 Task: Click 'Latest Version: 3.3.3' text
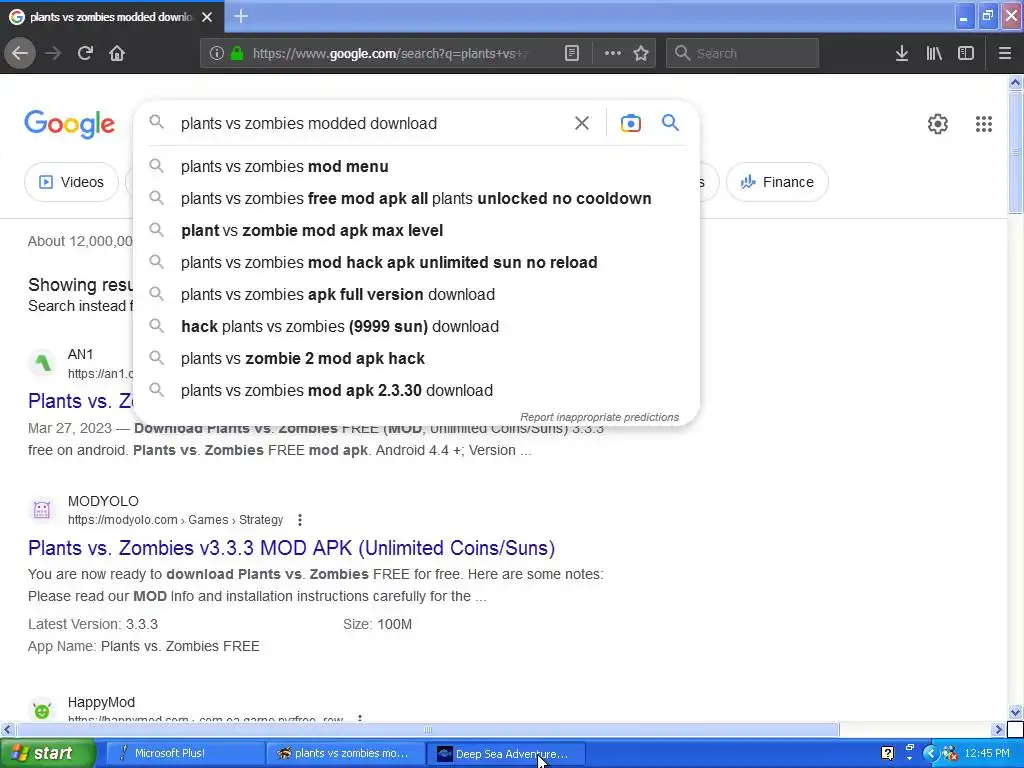coord(93,624)
